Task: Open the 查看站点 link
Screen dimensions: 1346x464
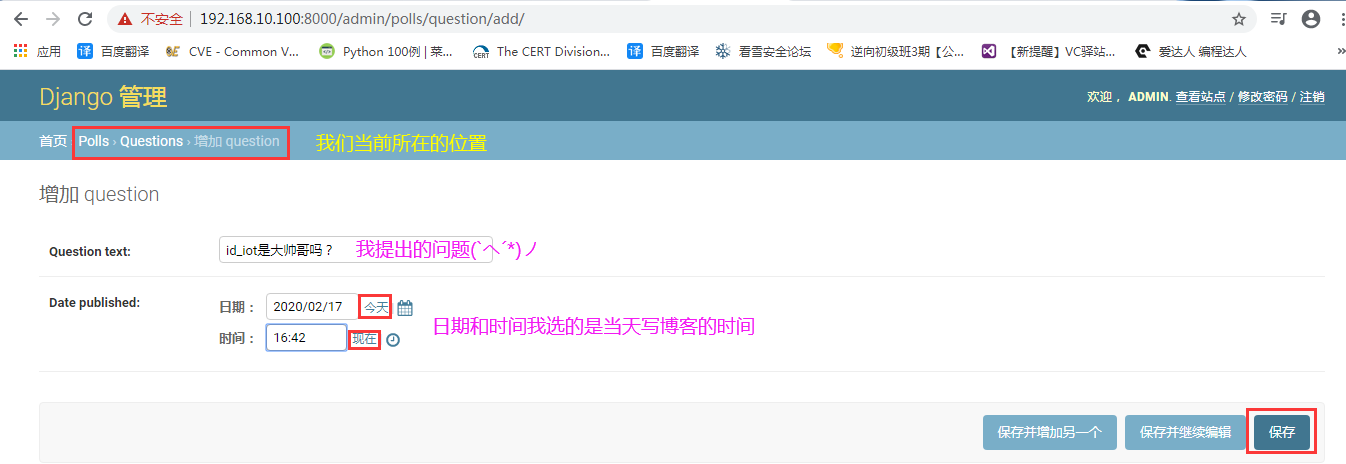Action: 1201,97
